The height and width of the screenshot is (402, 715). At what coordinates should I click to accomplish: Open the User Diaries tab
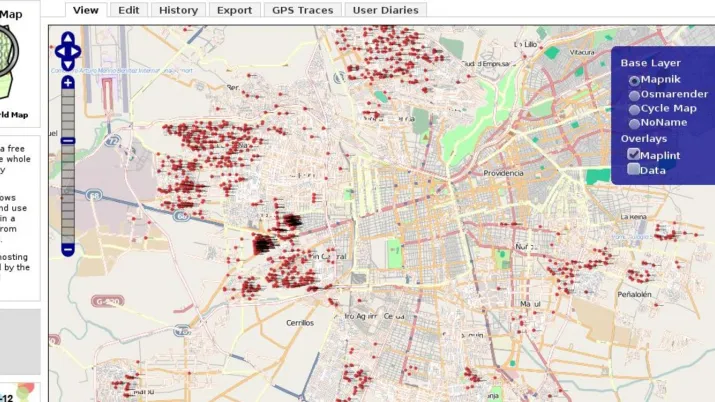coord(385,9)
